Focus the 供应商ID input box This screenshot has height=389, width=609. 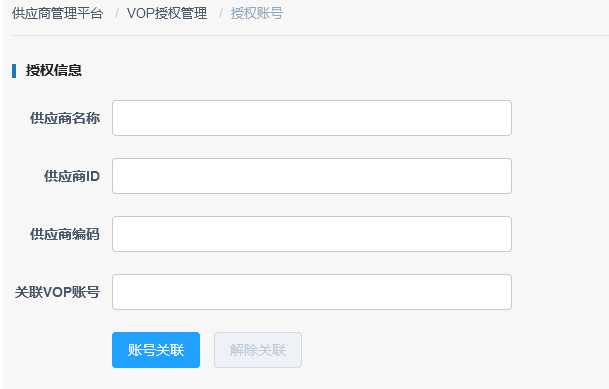pyautogui.click(x=312, y=176)
